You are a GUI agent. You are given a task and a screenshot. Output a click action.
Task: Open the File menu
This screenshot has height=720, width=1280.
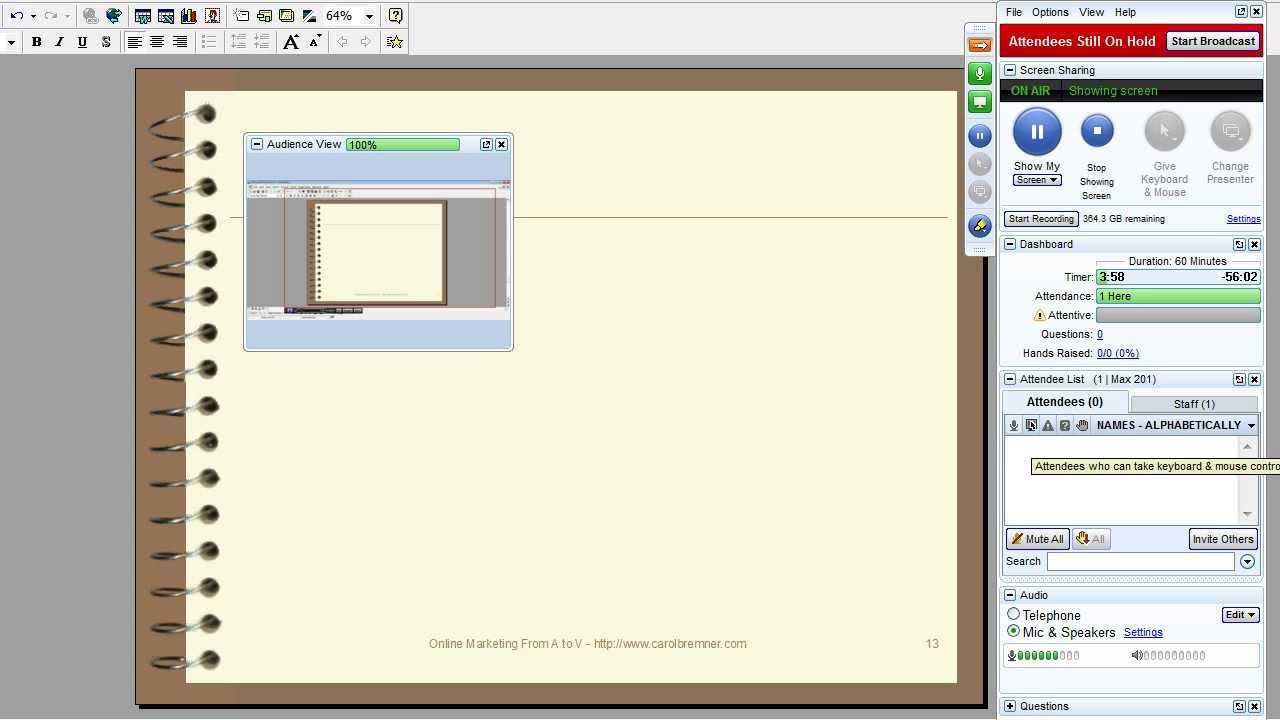point(1014,12)
